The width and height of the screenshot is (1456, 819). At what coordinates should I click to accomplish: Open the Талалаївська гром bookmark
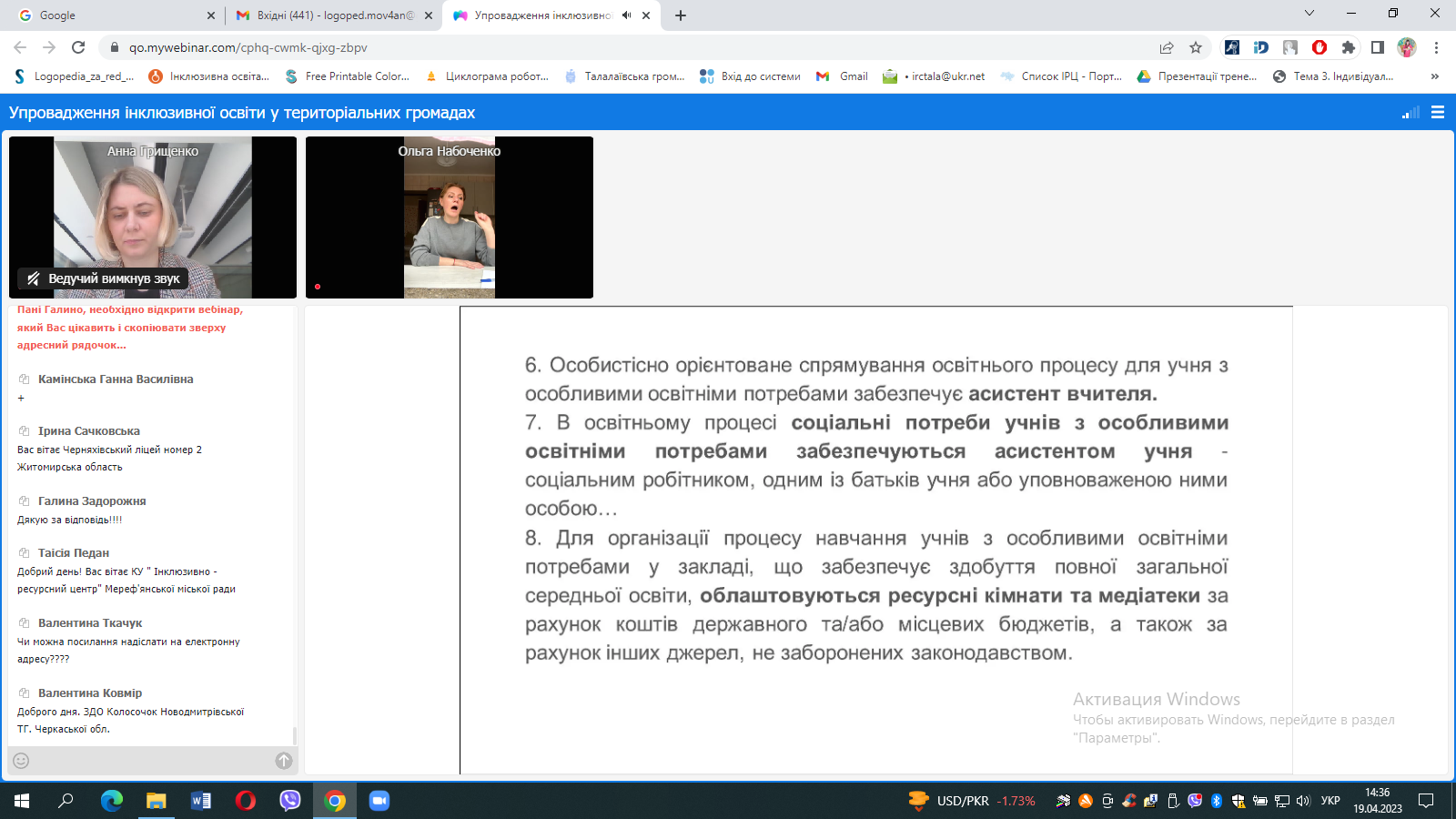coord(624,76)
